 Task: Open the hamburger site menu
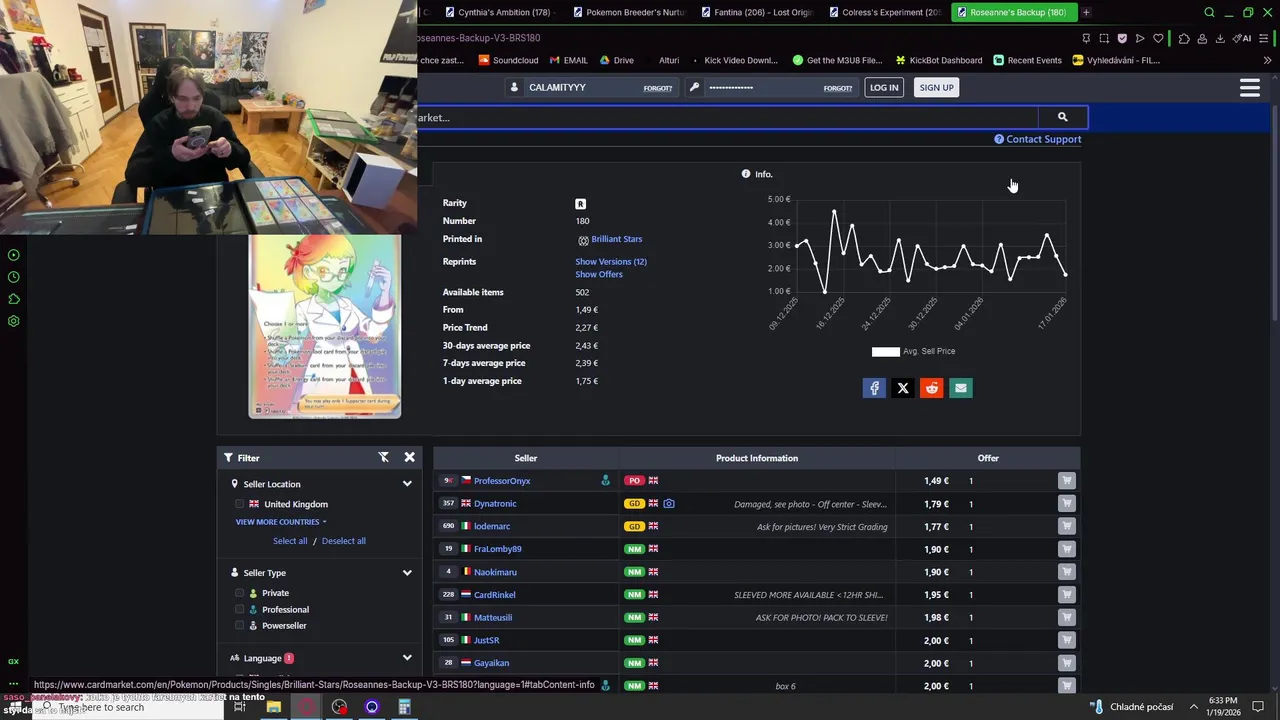click(x=1249, y=88)
